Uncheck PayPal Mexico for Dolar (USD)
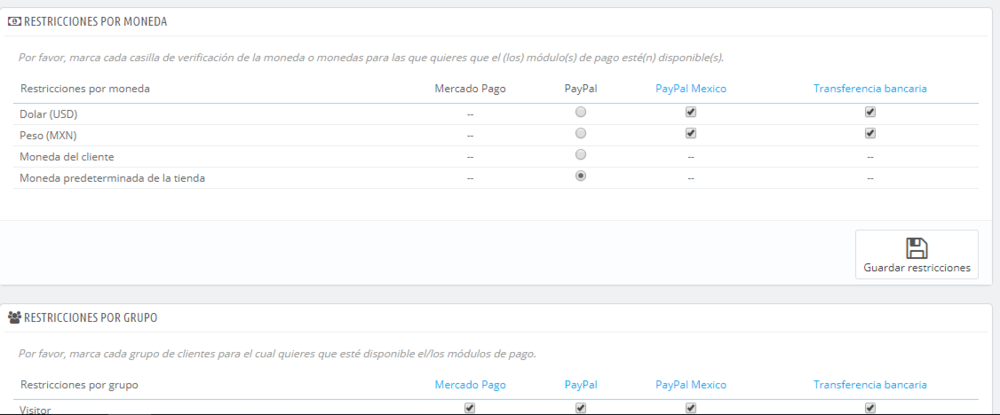Image resolution: width=1000 pixels, height=415 pixels. point(691,112)
